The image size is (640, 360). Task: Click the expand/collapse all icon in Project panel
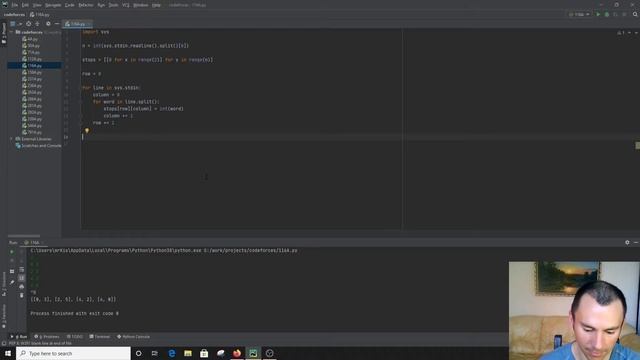coord(37,24)
